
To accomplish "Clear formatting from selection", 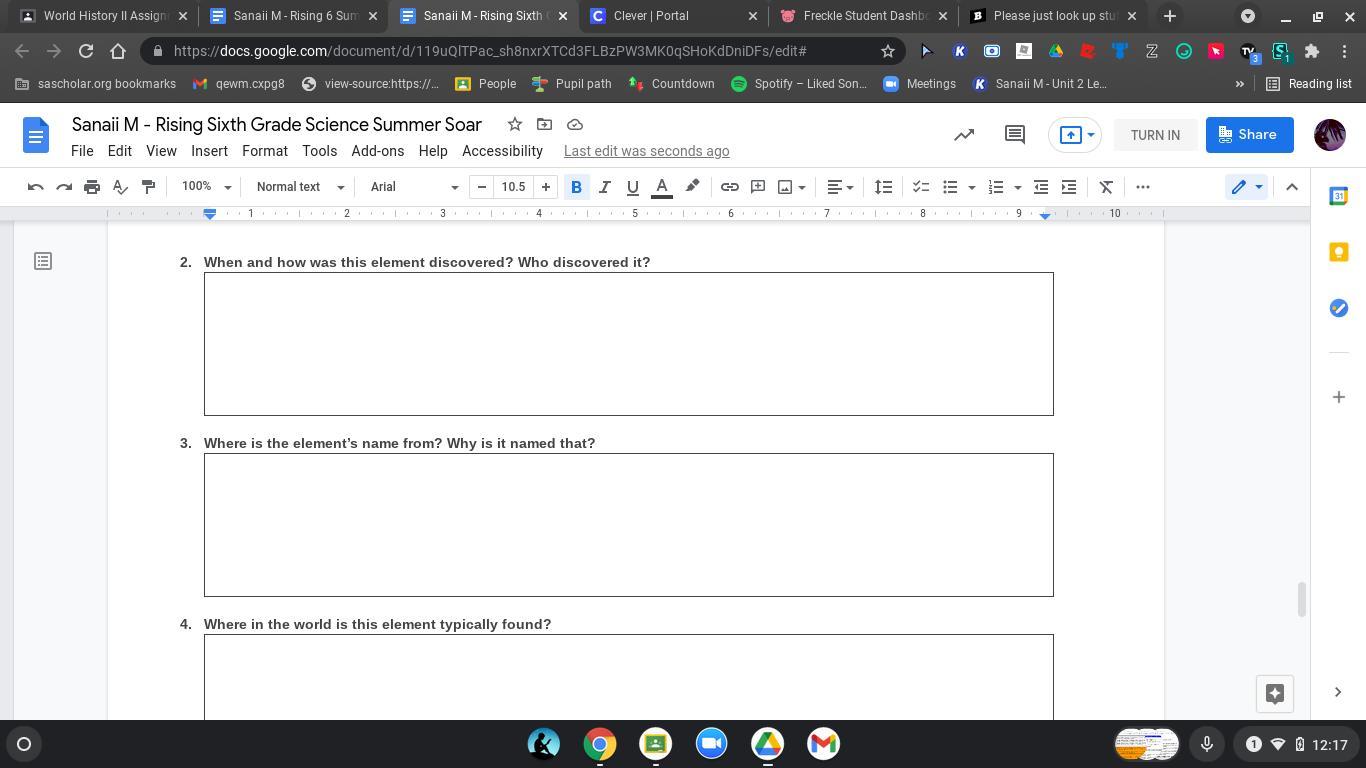I will point(1106,187).
